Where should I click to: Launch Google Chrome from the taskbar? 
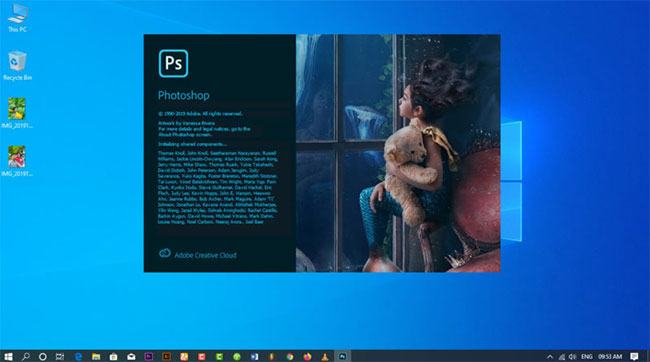(x=290, y=356)
